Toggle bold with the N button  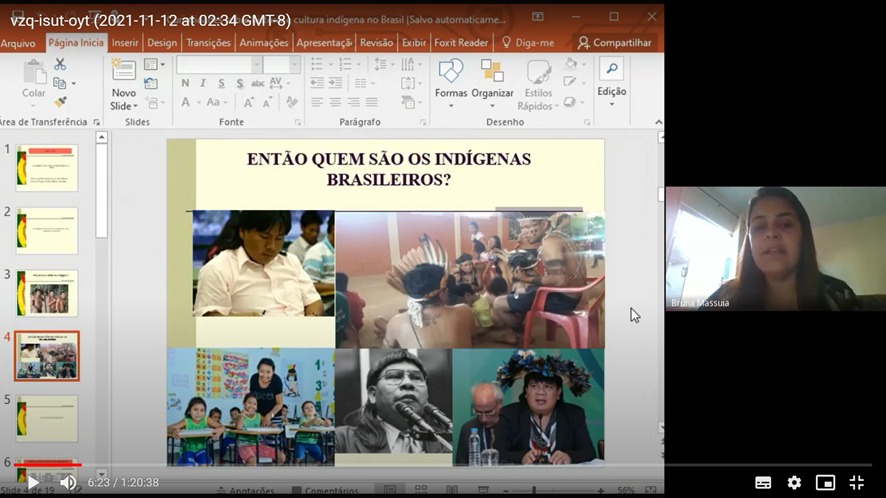(185, 83)
